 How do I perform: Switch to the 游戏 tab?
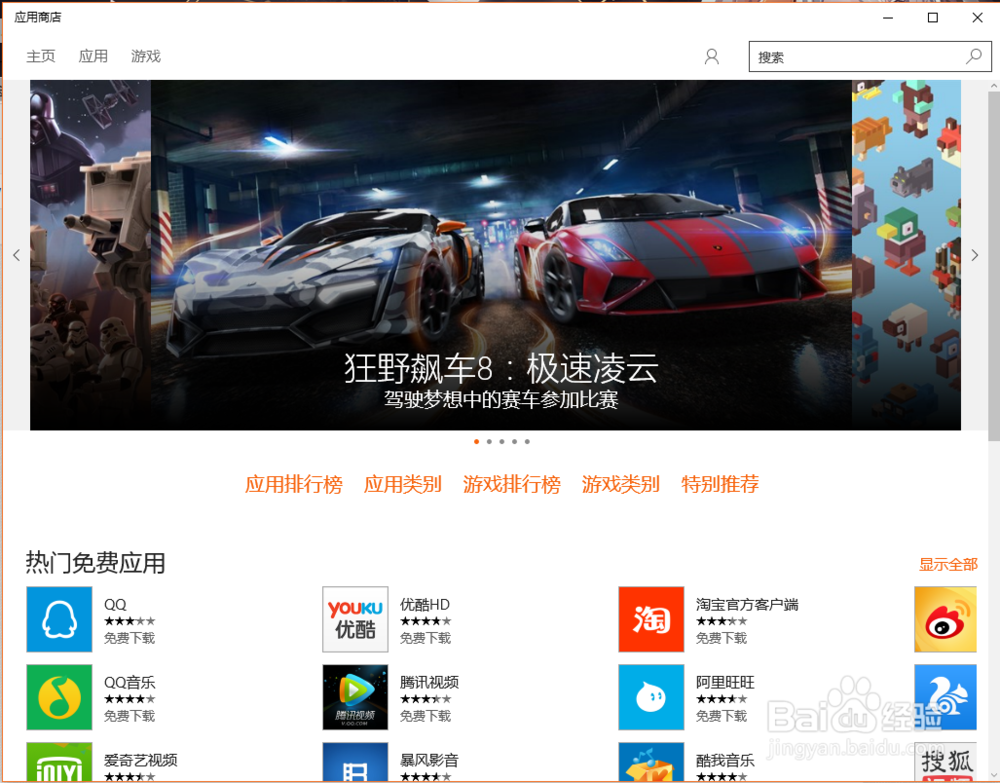[x=146, y=56]
